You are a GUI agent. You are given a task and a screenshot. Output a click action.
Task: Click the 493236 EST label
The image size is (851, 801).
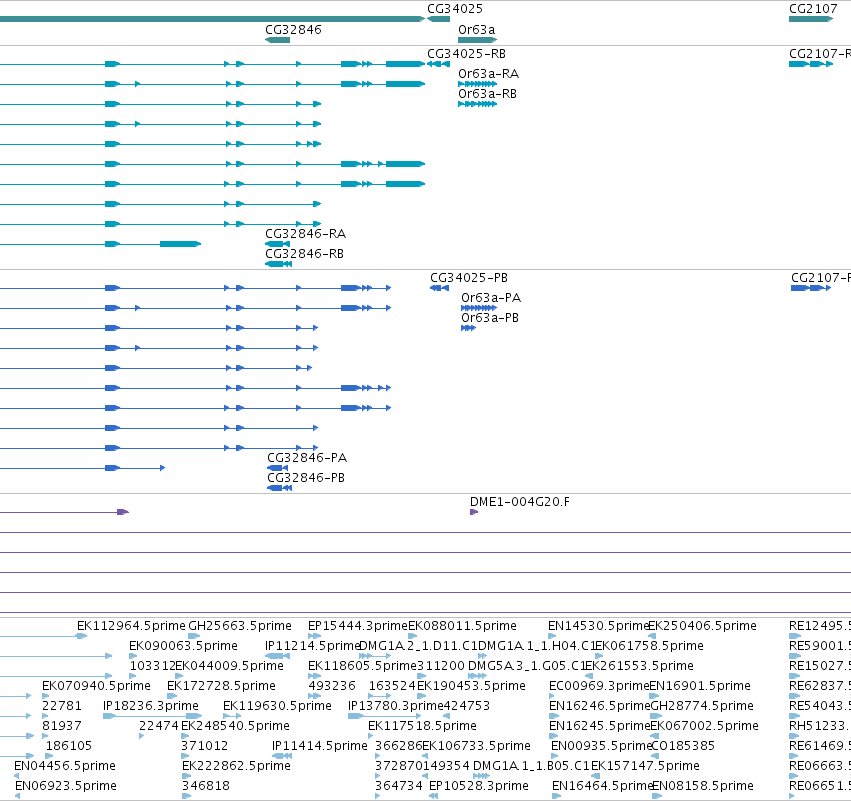click(332, 686)
